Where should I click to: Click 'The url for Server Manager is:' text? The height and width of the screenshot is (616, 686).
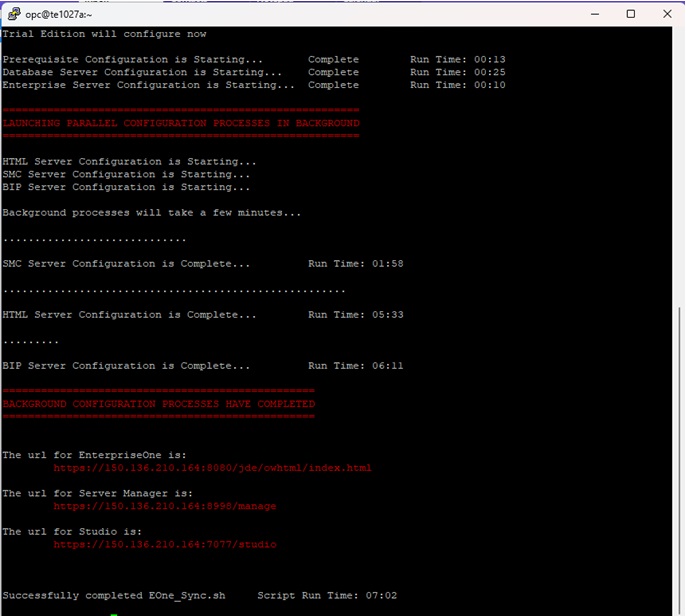97,494
